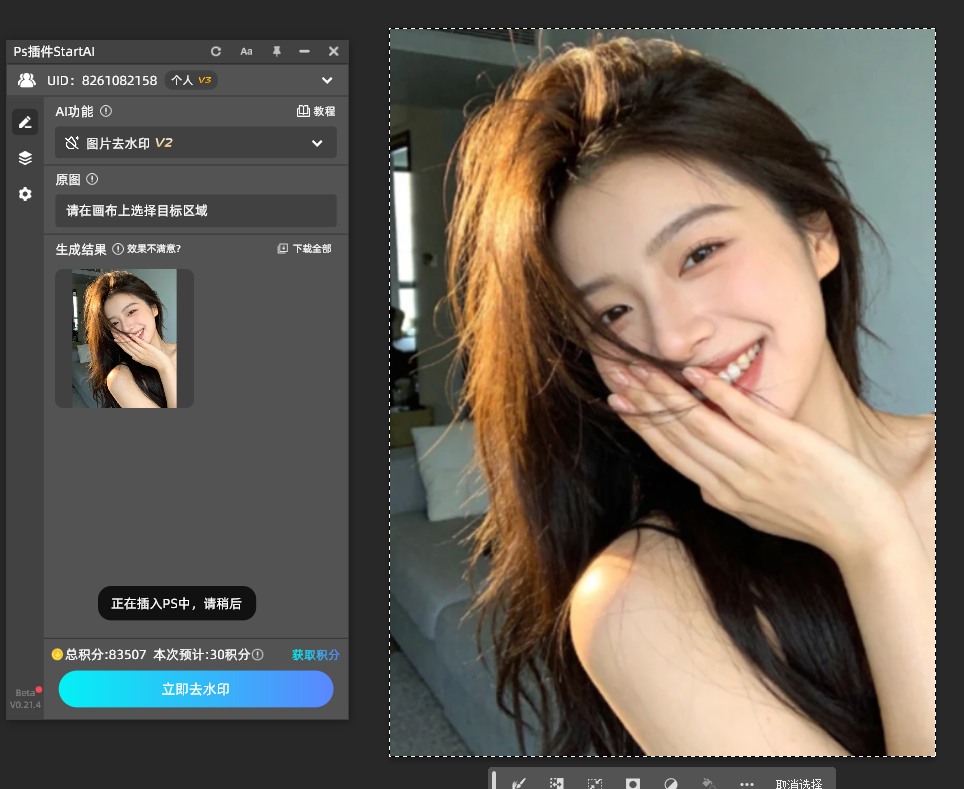Open the gear settings in sidebar

pos(25,194)
